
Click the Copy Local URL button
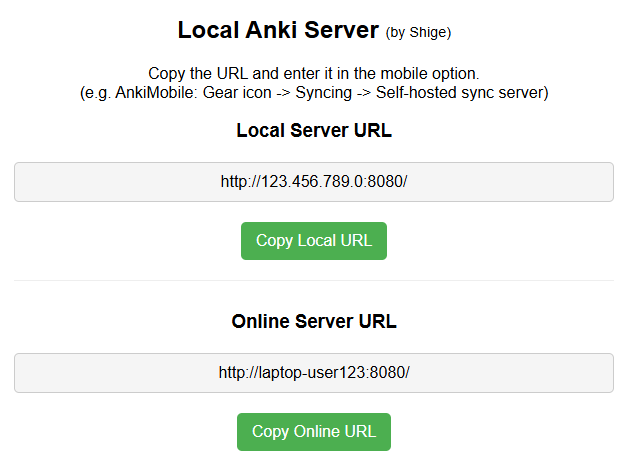[313, 241]
